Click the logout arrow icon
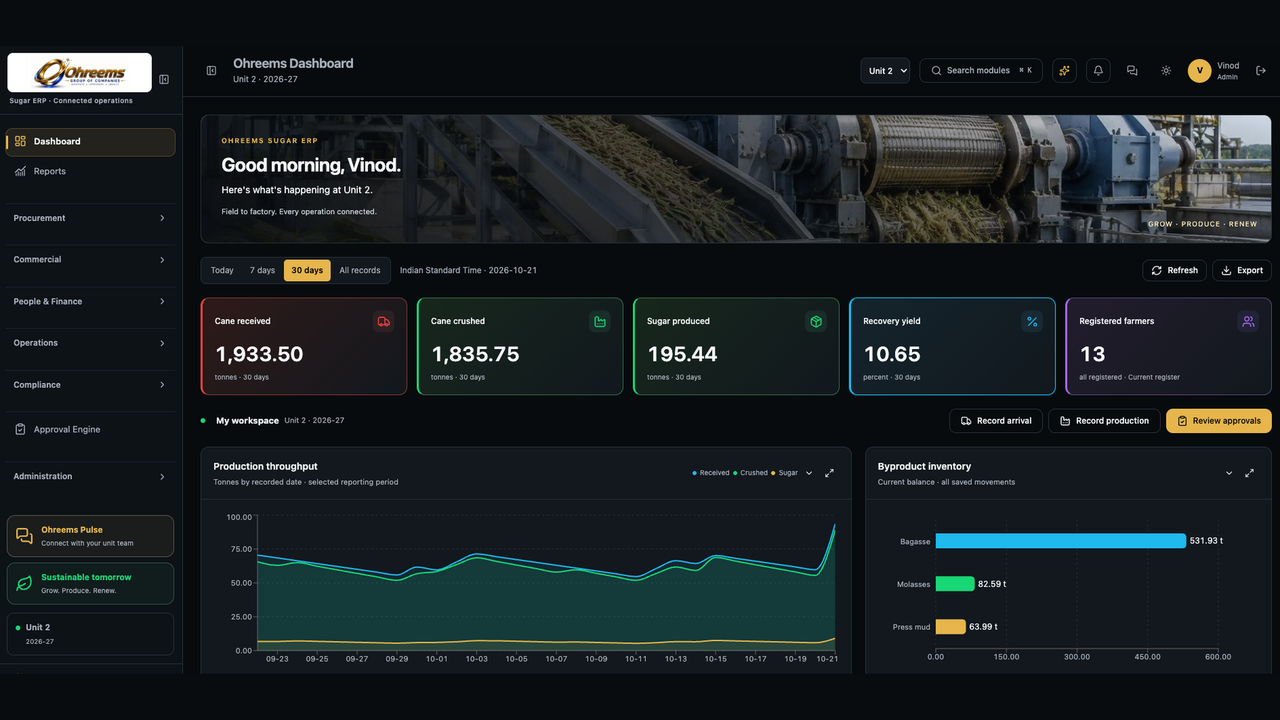The width and height of the screenshot is (1280, 720). click(1261, 71)
